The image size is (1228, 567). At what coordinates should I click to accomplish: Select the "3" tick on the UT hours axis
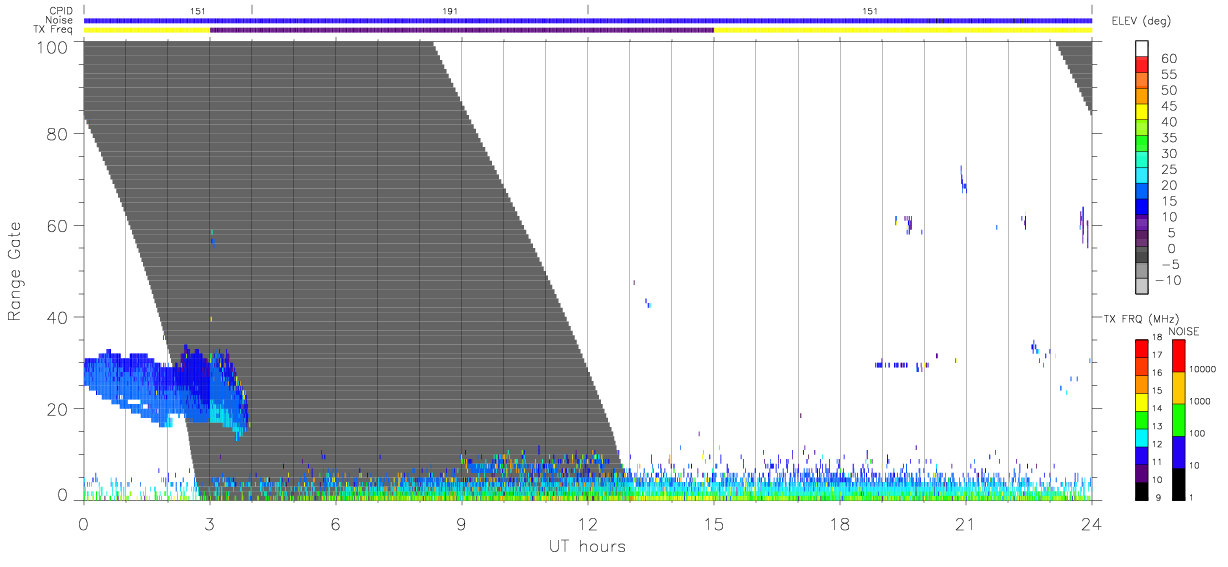tap(209, 524)
